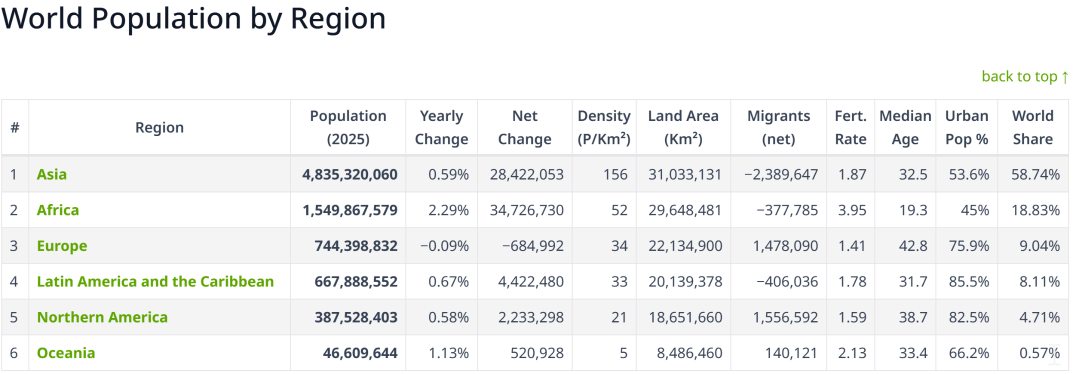Open Latin America and the Caribbean link
Screen dimensions: 1076x374
click(x=155, y=281)
